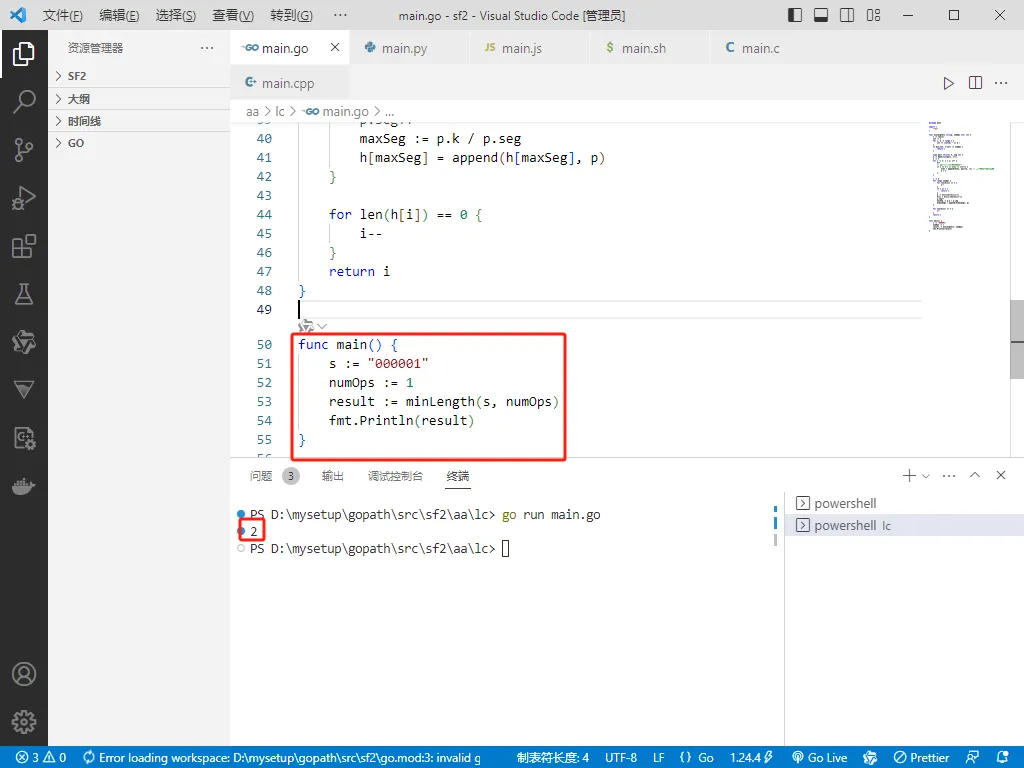Select the first powershell terminal entry
Image resolution: width=1024 pixels, height=768 pixels.
904,503
